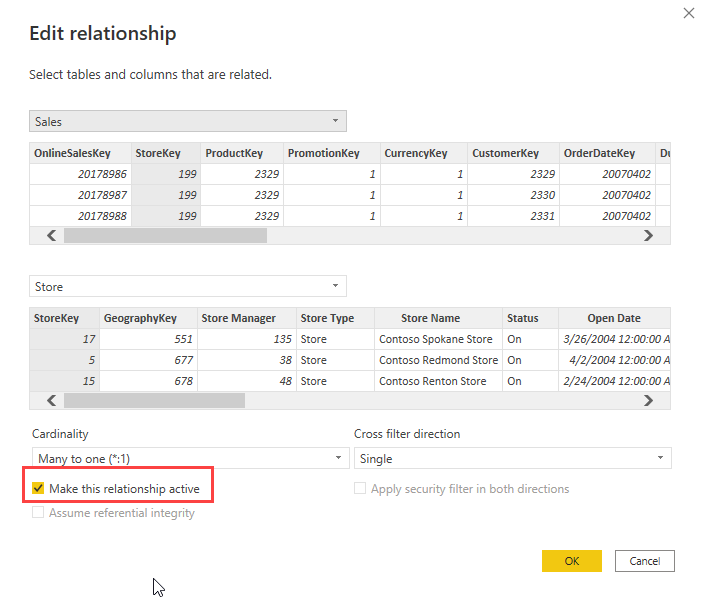705x601 pixels.
Task: Select the OnlineSalesKey column header
Action: (x=80, y=153)
